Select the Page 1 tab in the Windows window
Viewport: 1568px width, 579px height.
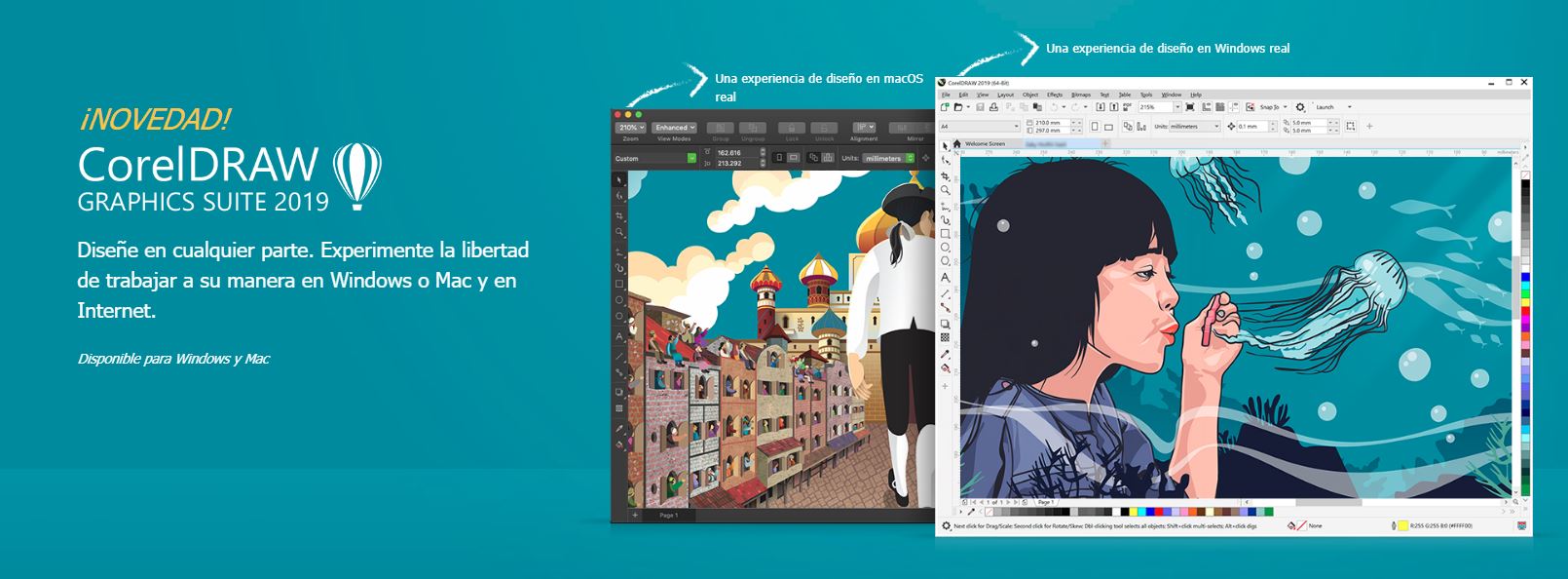click(x=1045, y=502)
